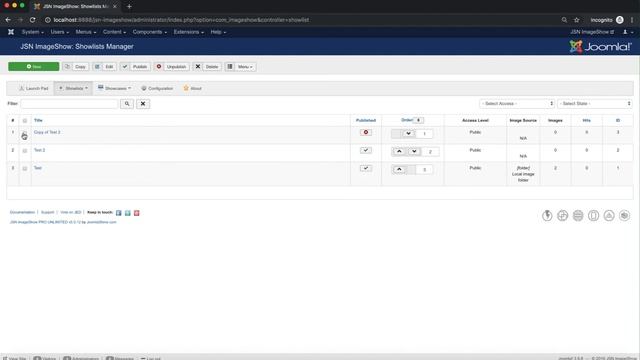This screenshot has width=640, height=360.
Task: Create a new showlist with New button
Action: click(x=33, y=67)
